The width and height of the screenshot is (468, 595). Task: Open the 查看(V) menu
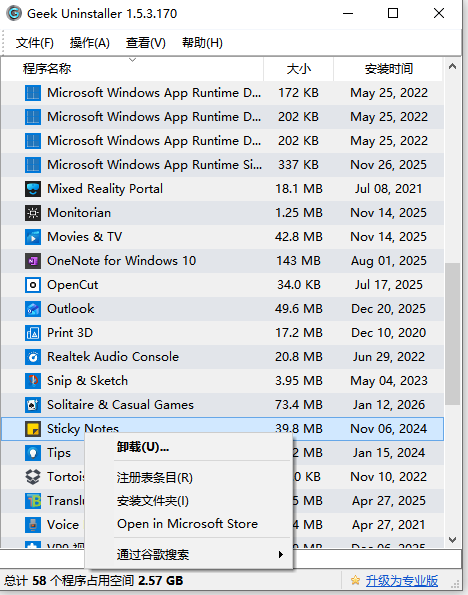pos(146,42)
